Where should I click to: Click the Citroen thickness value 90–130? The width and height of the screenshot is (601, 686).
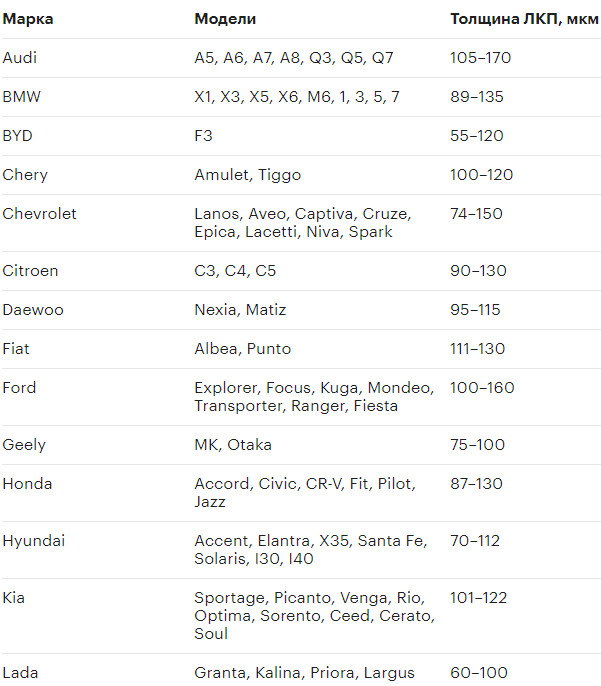point(478,271)
